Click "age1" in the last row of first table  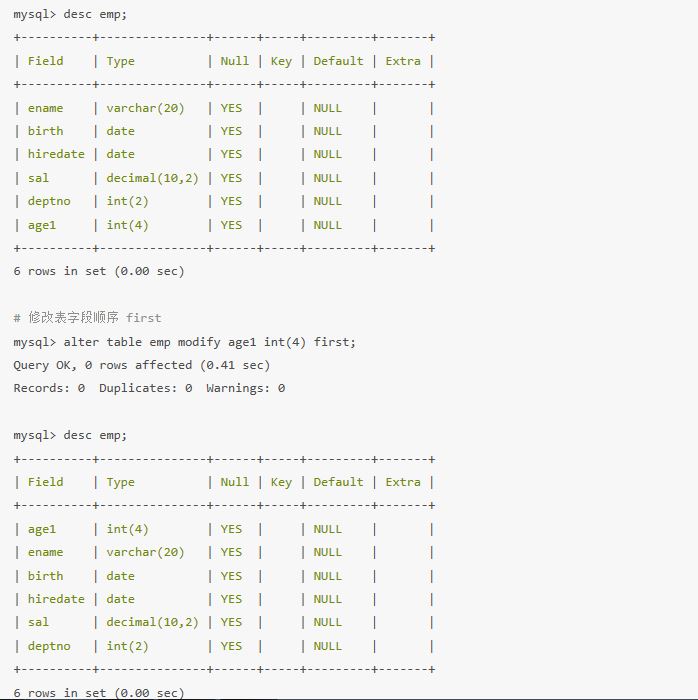(42, 225)
